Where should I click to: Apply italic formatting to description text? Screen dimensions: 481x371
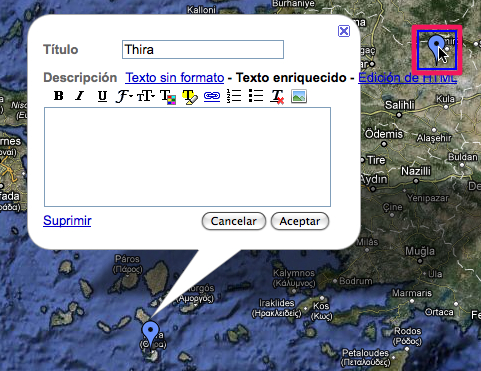point(80,96)
